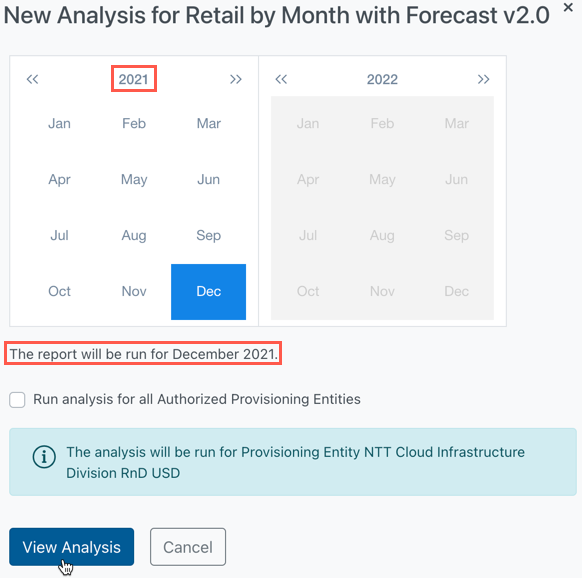Click the highlighted Dec 2021 cell
582x578 pixels.
point(209,291)
